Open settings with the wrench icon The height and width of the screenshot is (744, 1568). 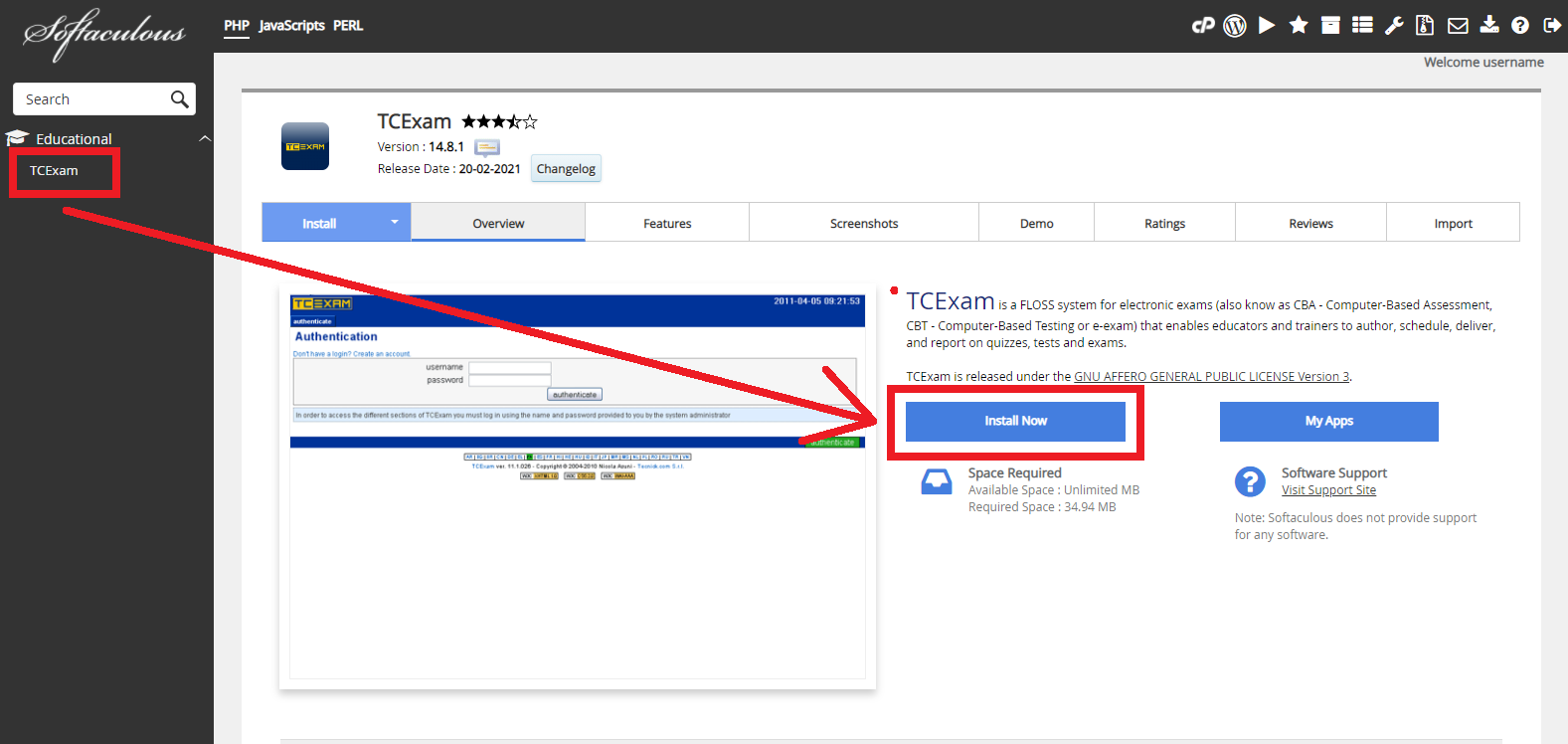coord(1394,26)
